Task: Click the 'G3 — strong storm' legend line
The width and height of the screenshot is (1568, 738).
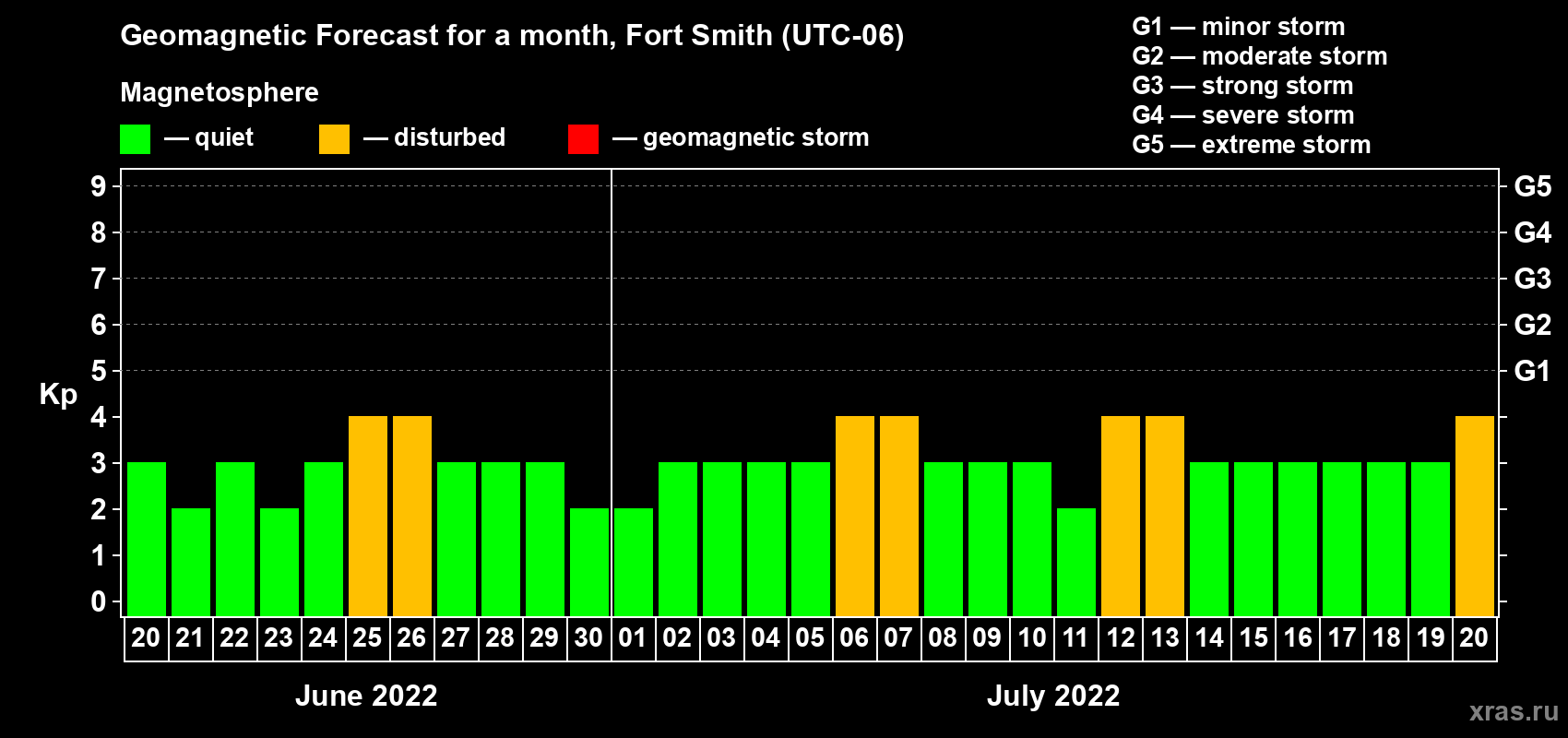Action: pyautogui.click(x=1242, y=86)
